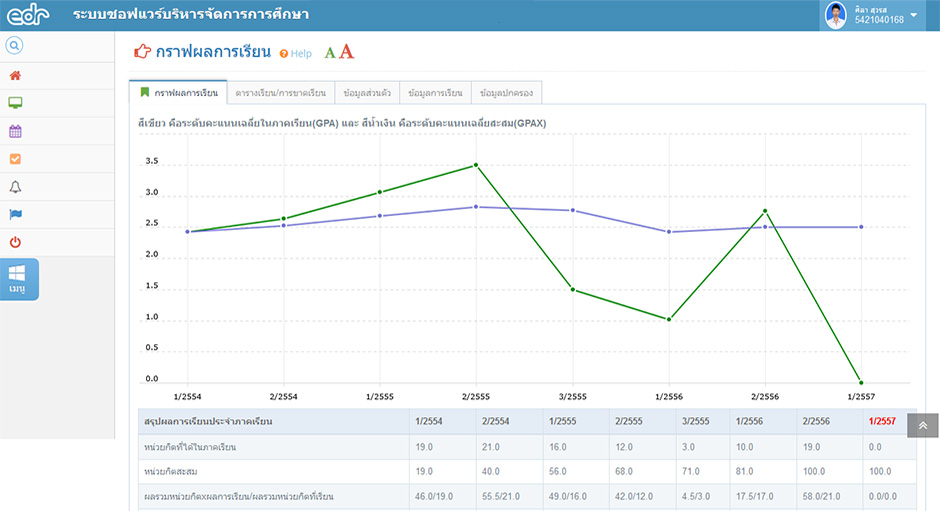The image size is (940, 511).
Task: Click scroll-to-top double chevron button
Action: [923, 425]
